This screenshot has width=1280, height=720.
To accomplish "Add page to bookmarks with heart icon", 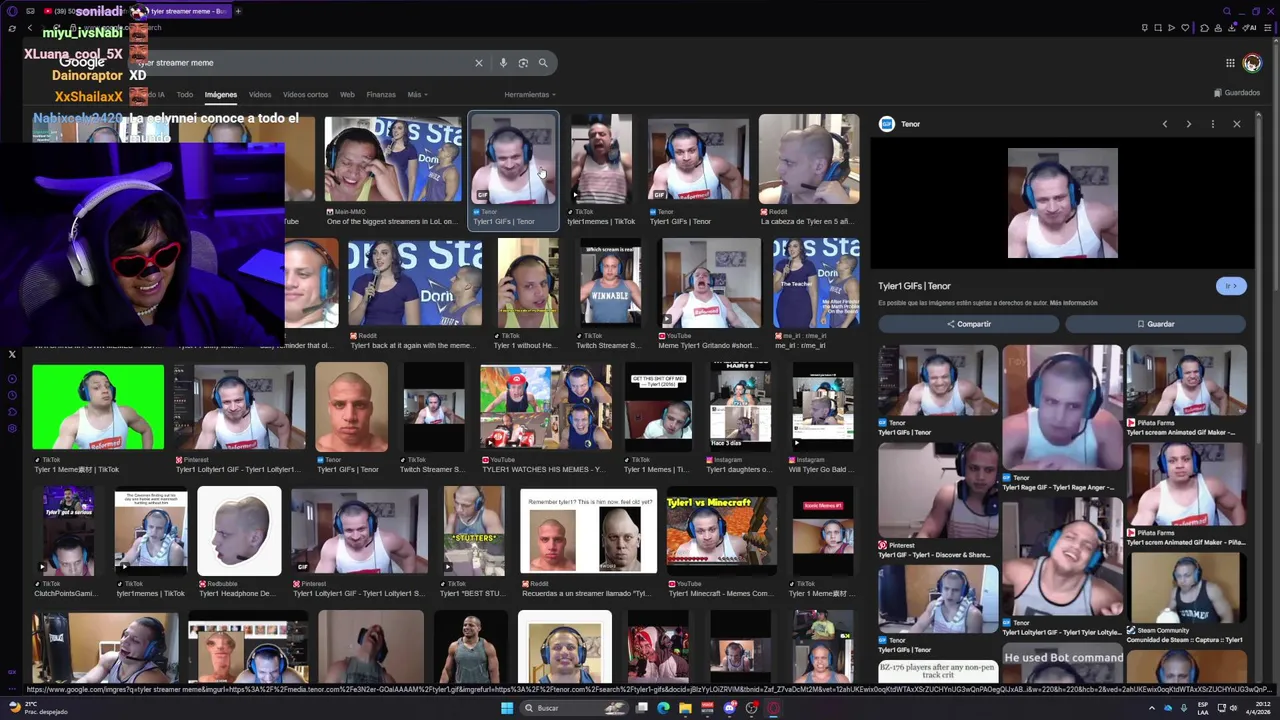I will click(x=1186, y=28).
